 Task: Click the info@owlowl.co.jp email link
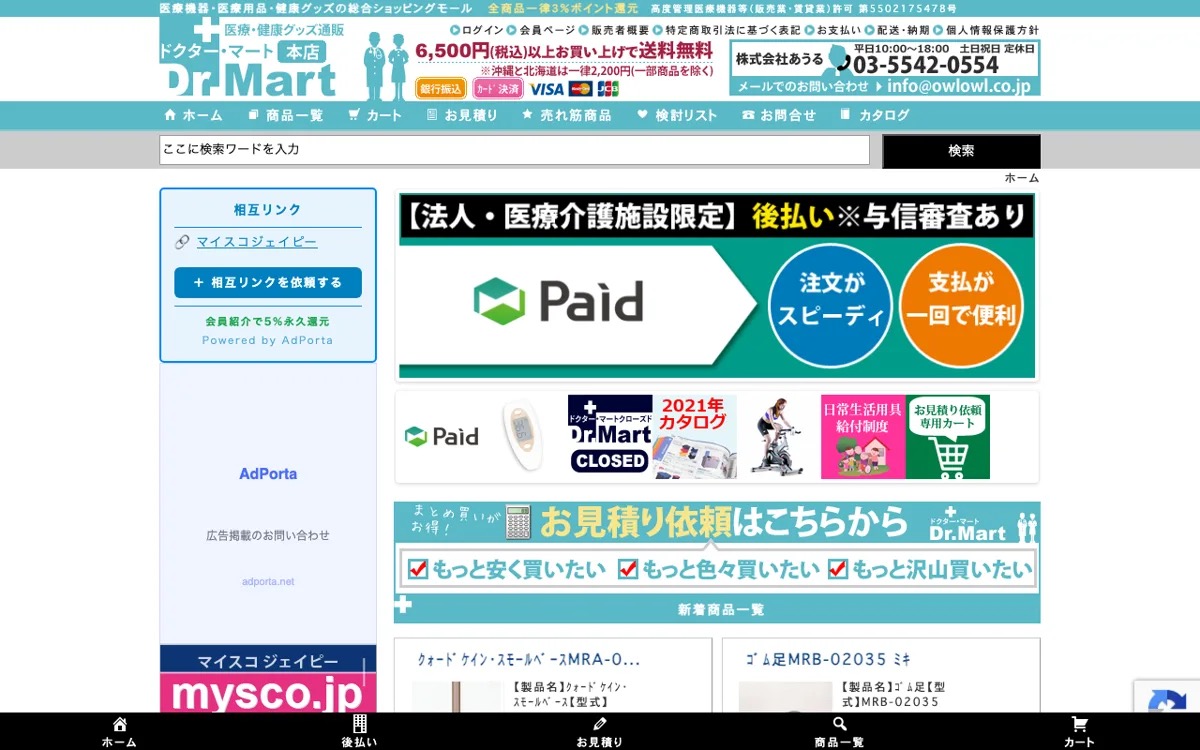(958, 87)
